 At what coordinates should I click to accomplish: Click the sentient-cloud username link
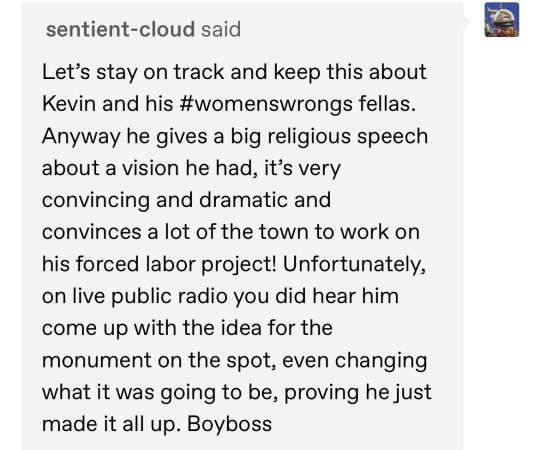[x=121, y=29]
